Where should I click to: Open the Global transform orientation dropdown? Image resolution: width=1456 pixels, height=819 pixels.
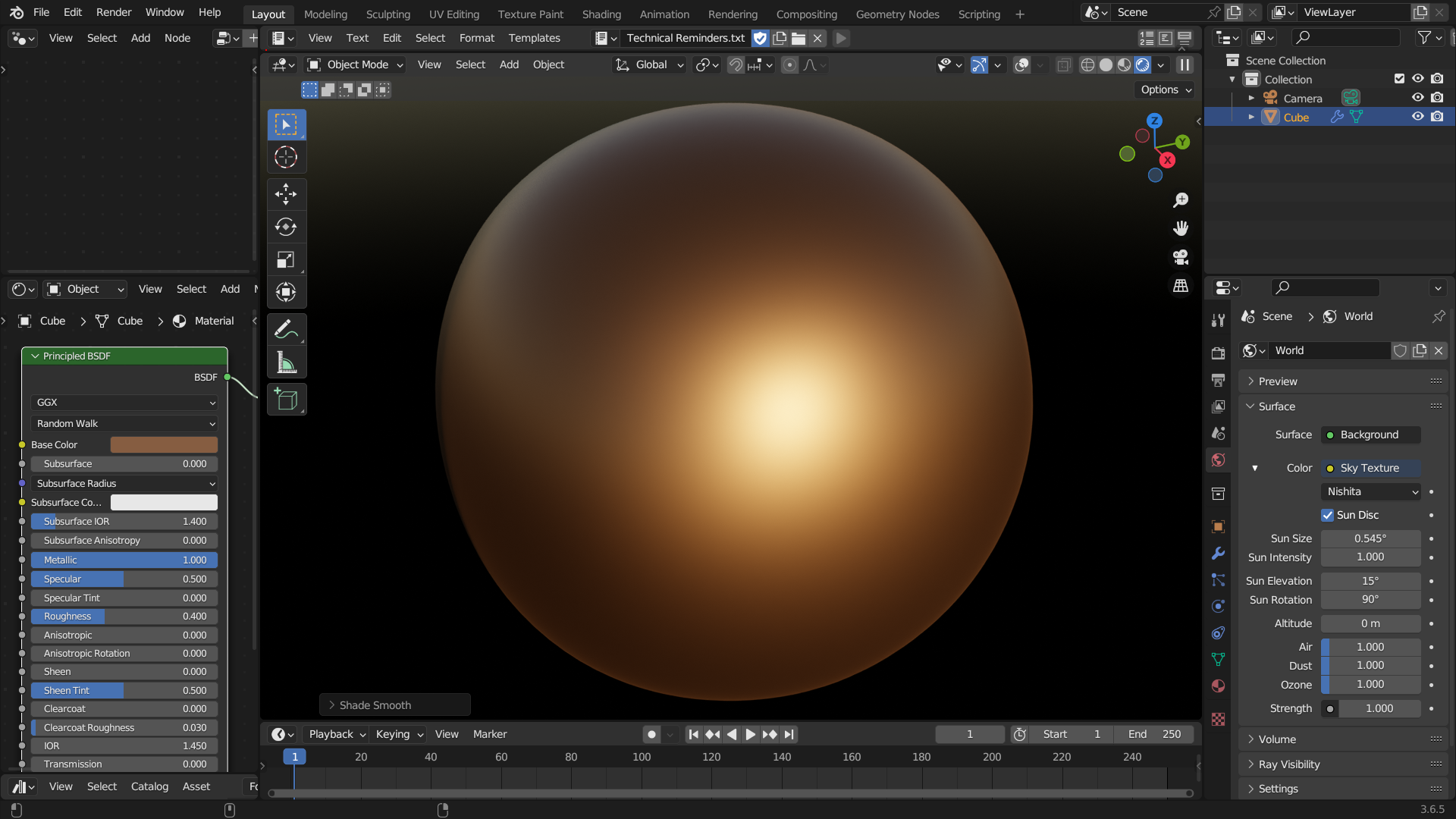649,65
